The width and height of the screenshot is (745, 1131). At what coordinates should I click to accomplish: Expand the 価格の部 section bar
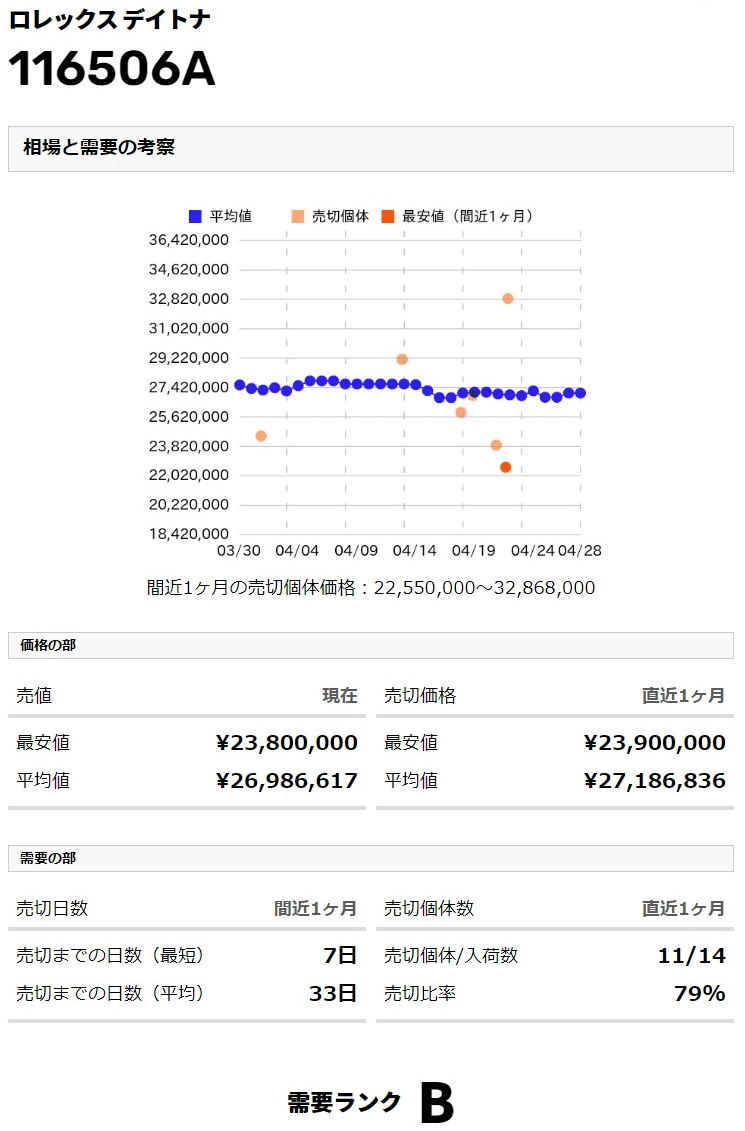tap(371, 645)
